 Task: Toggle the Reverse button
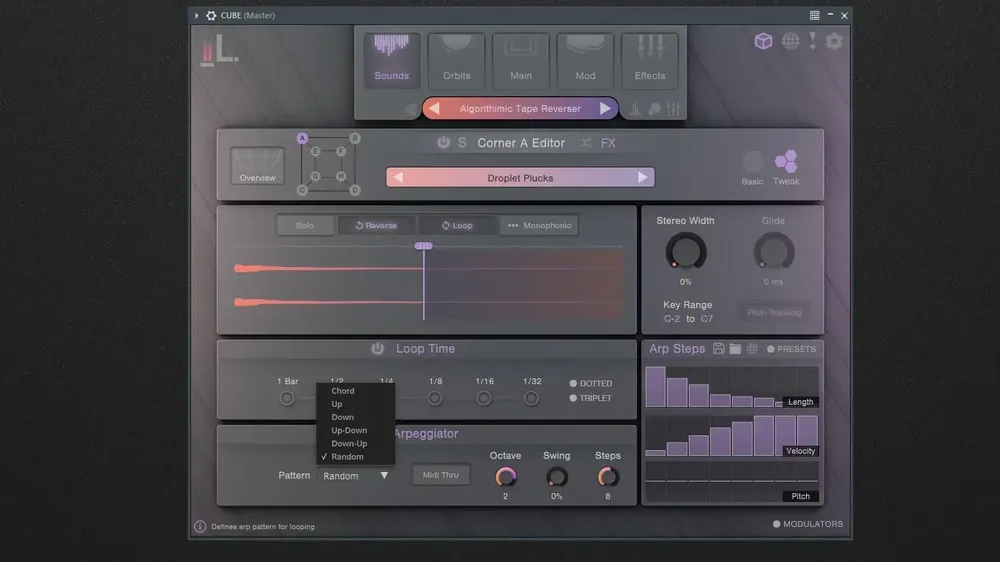tap(376, 225)
